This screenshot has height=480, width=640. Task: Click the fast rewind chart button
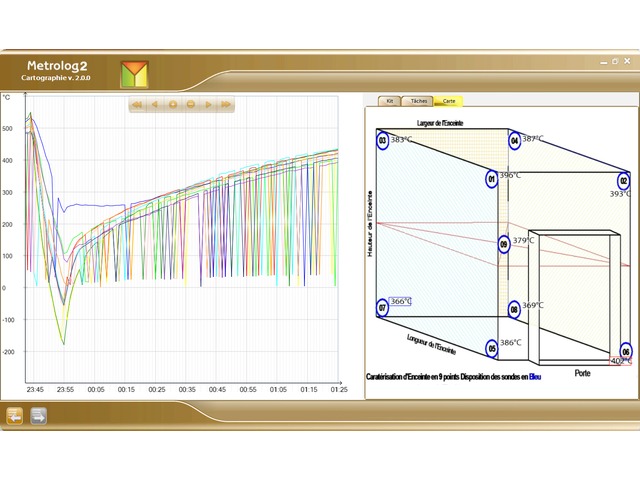coord(137,104)
